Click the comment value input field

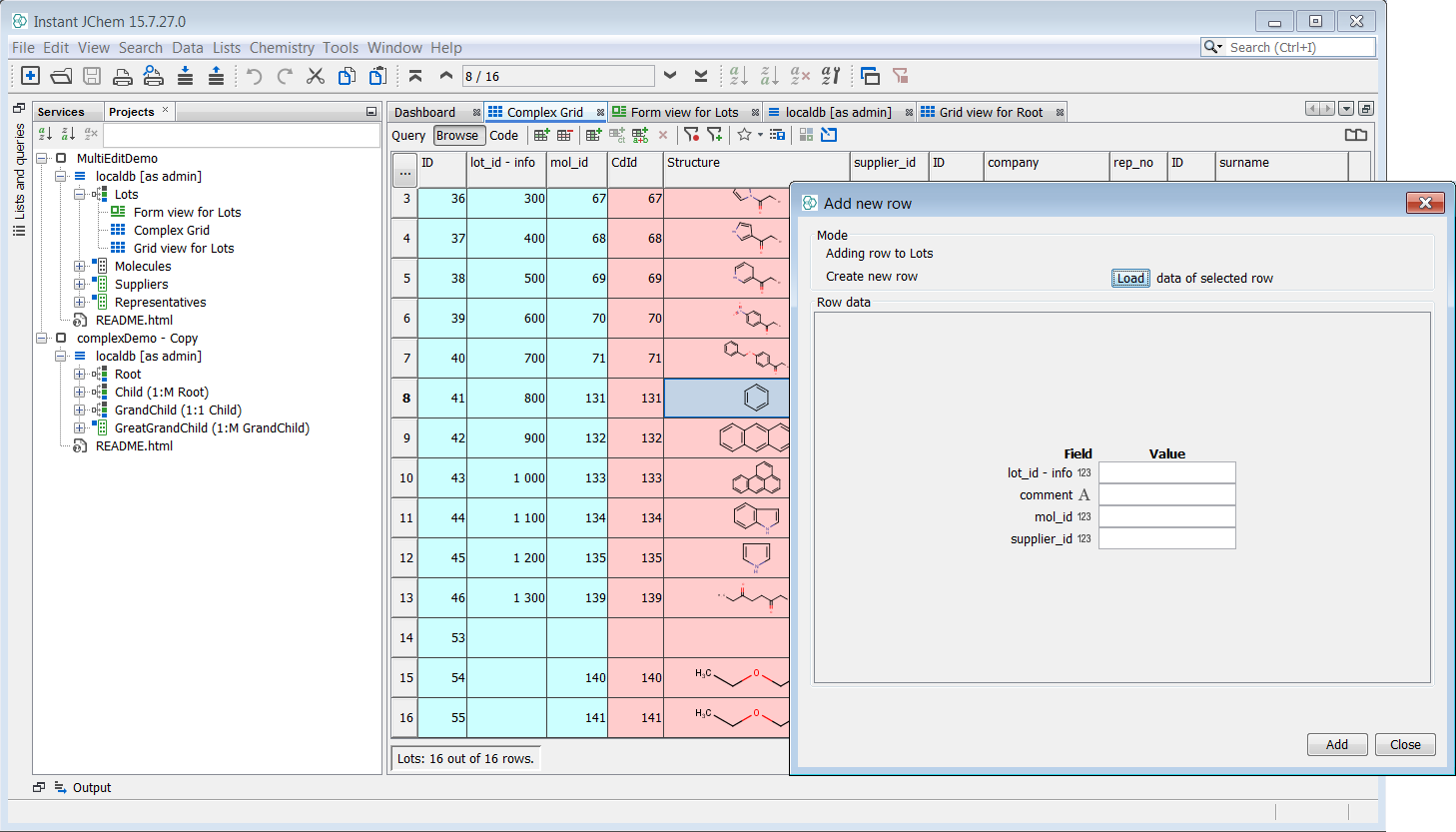[1166, 495]
